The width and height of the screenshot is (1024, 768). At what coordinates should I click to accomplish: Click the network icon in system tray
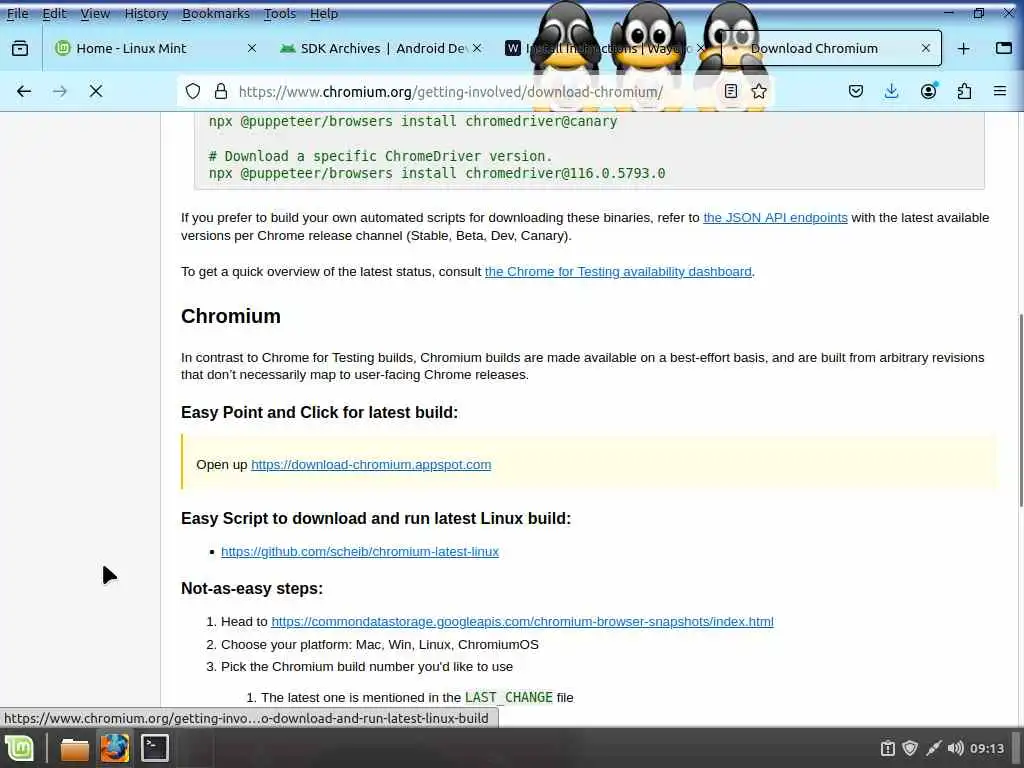pos(933,748)
